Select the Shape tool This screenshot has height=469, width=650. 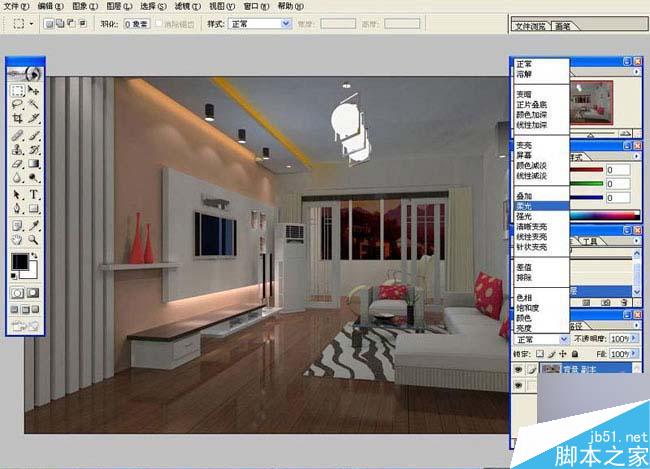click(x=34, y=208)
